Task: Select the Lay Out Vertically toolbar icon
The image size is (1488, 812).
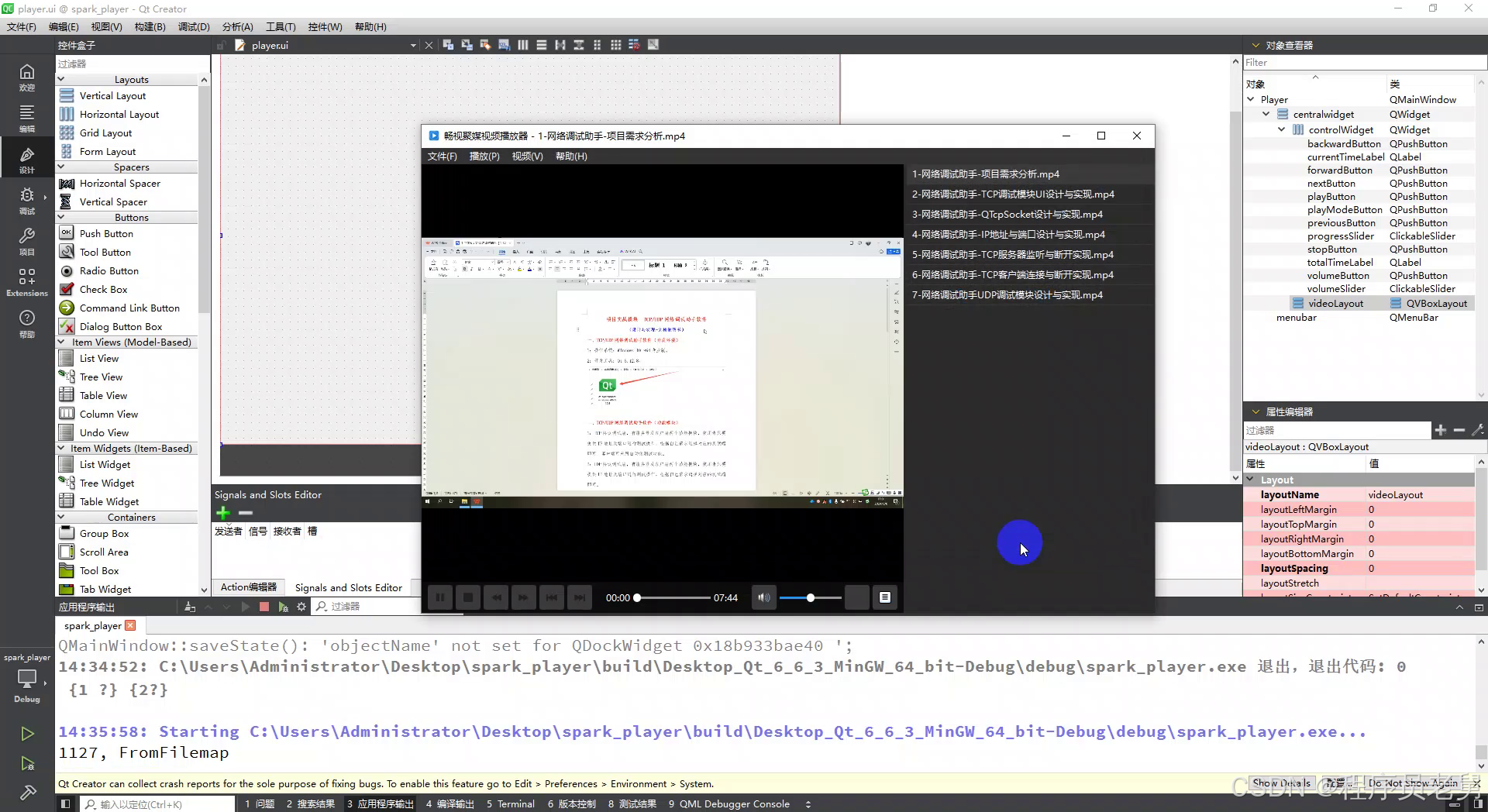Action: coord(542,45)
